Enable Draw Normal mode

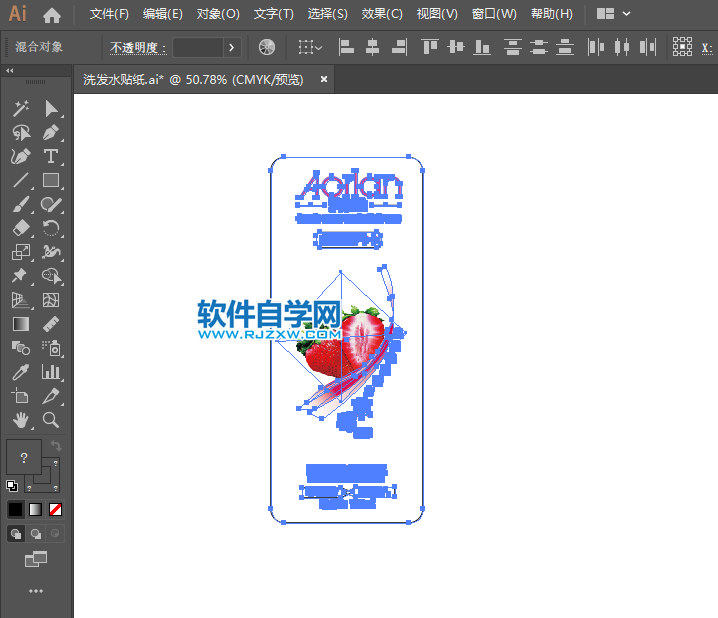16,534
